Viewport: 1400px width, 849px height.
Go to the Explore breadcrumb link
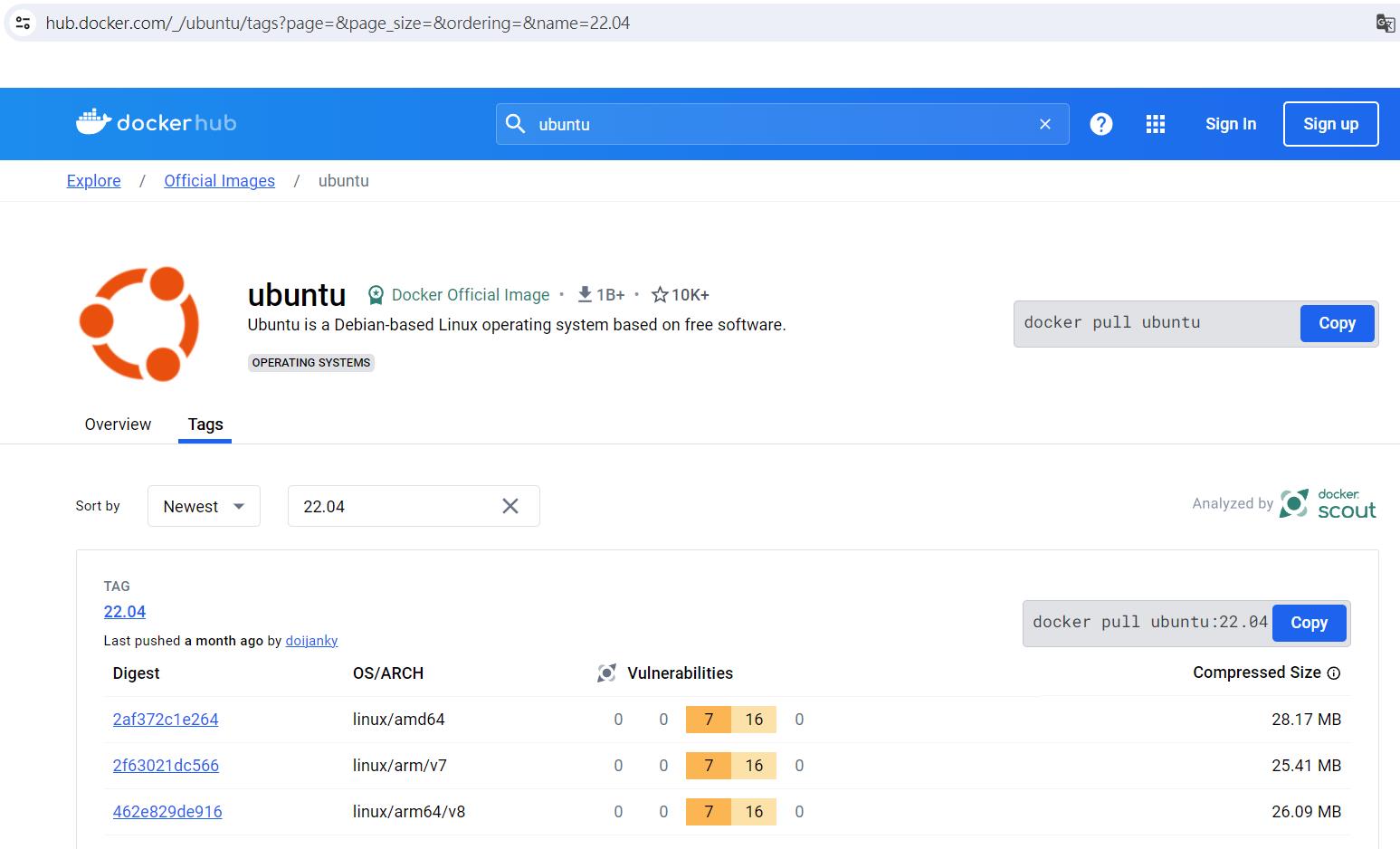[93, 181]
